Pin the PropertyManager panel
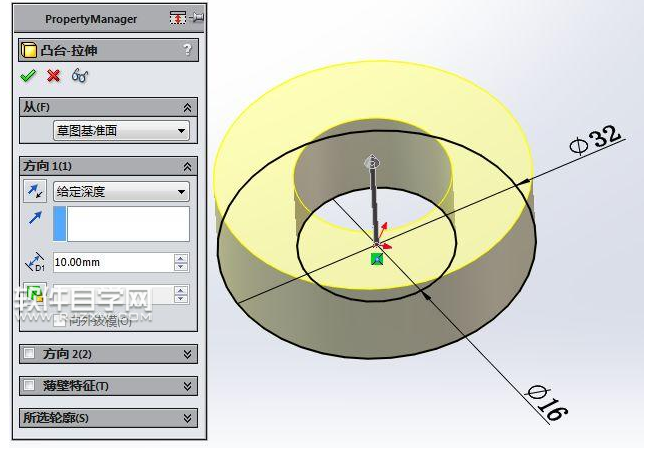Viewport: 645px width, 457px height. pyautogui.click(x=196, y=18)
